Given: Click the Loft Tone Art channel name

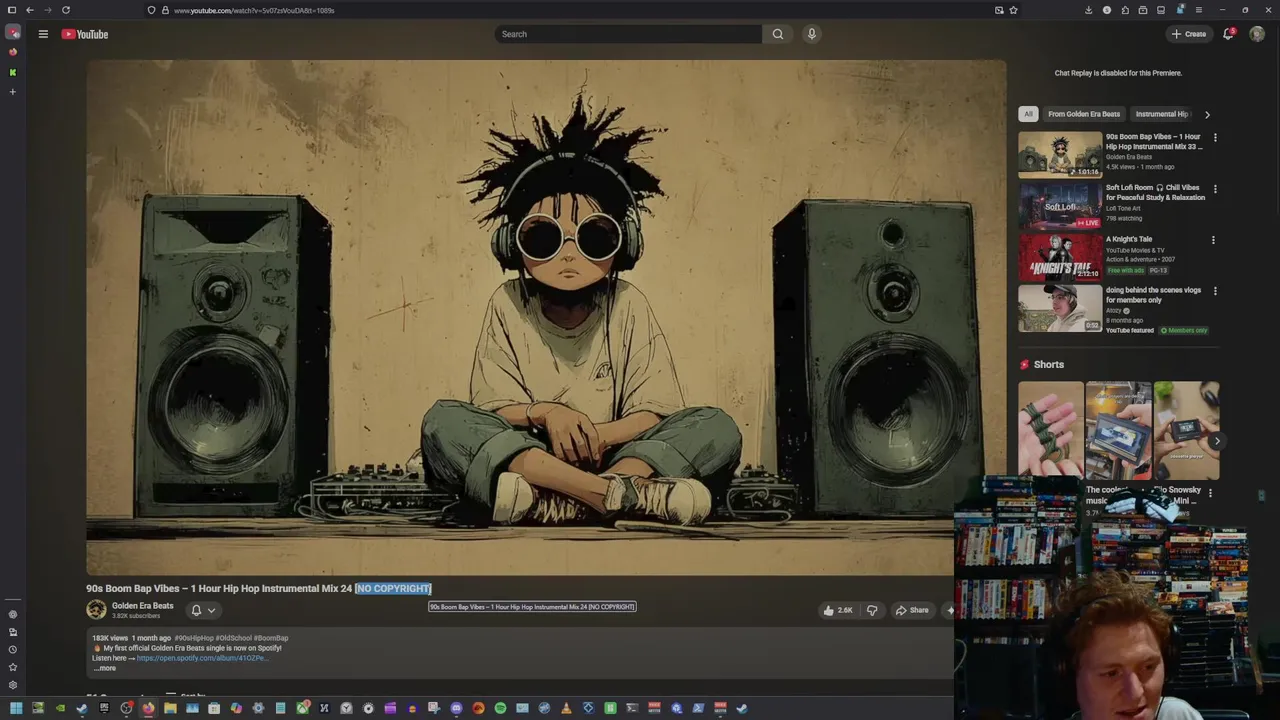Looking at the screenshot, I should pos(1123,208).
